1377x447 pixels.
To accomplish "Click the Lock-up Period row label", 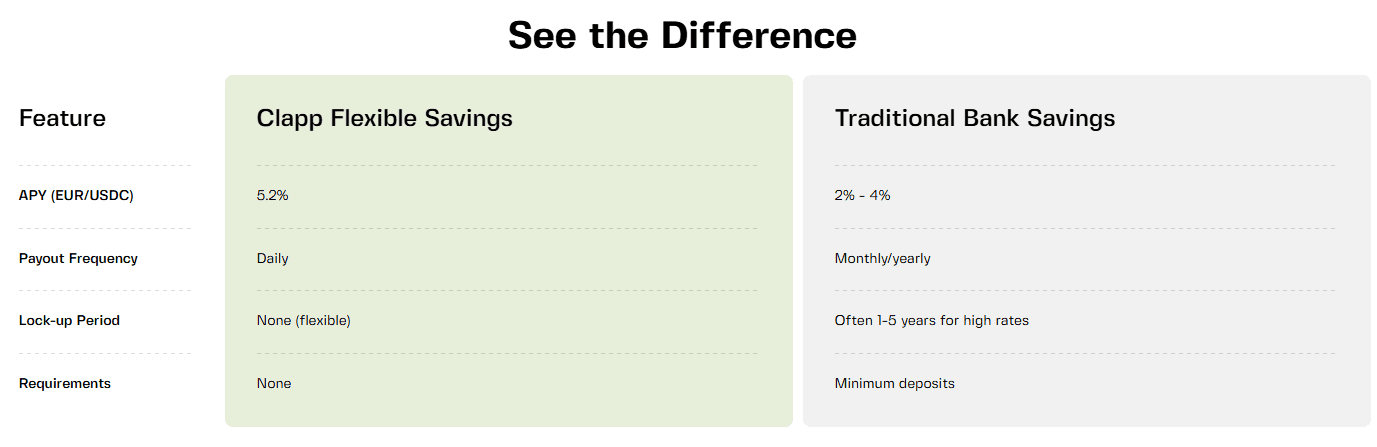I will tap(69, 321).
